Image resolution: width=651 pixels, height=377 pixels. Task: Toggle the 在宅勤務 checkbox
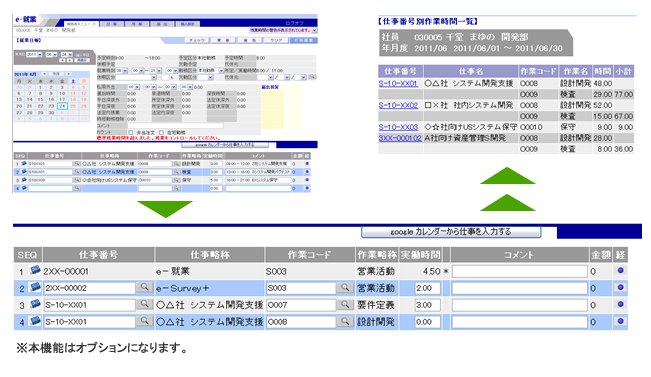[161, 132]
